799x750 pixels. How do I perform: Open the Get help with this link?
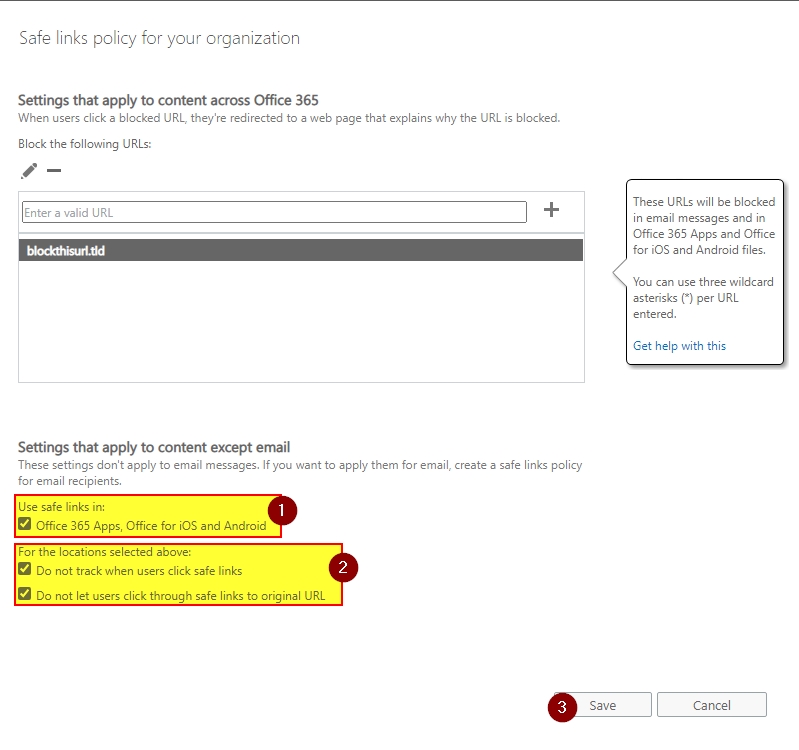pos(679,346)
